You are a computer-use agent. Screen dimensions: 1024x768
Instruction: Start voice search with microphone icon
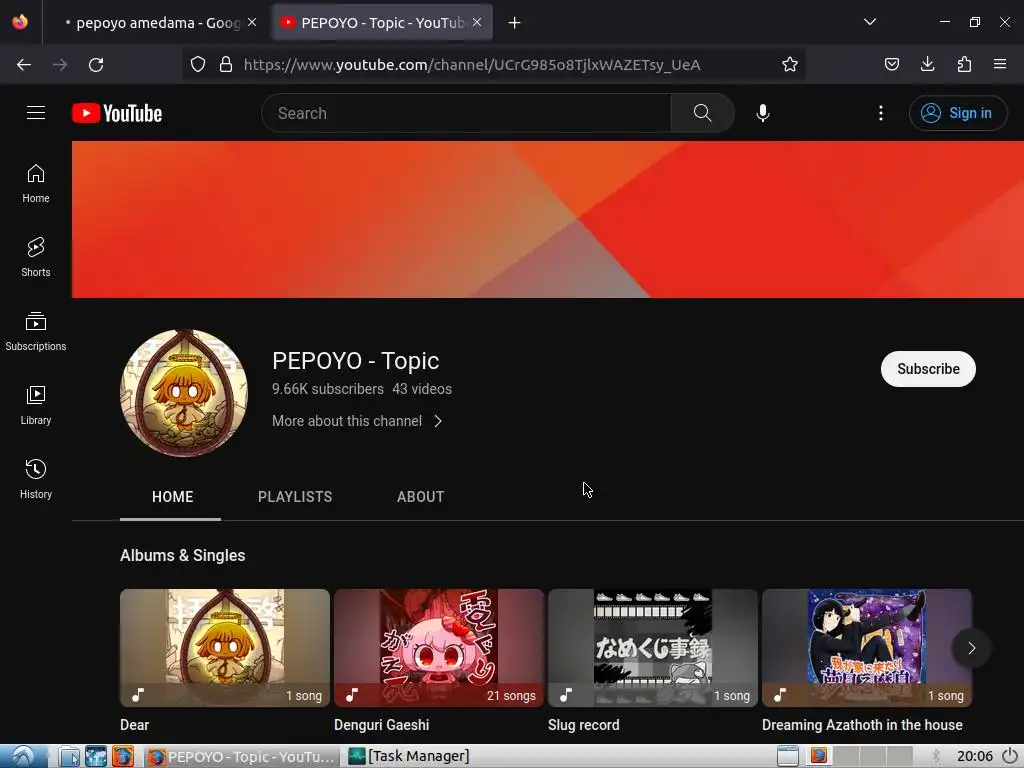763,113
